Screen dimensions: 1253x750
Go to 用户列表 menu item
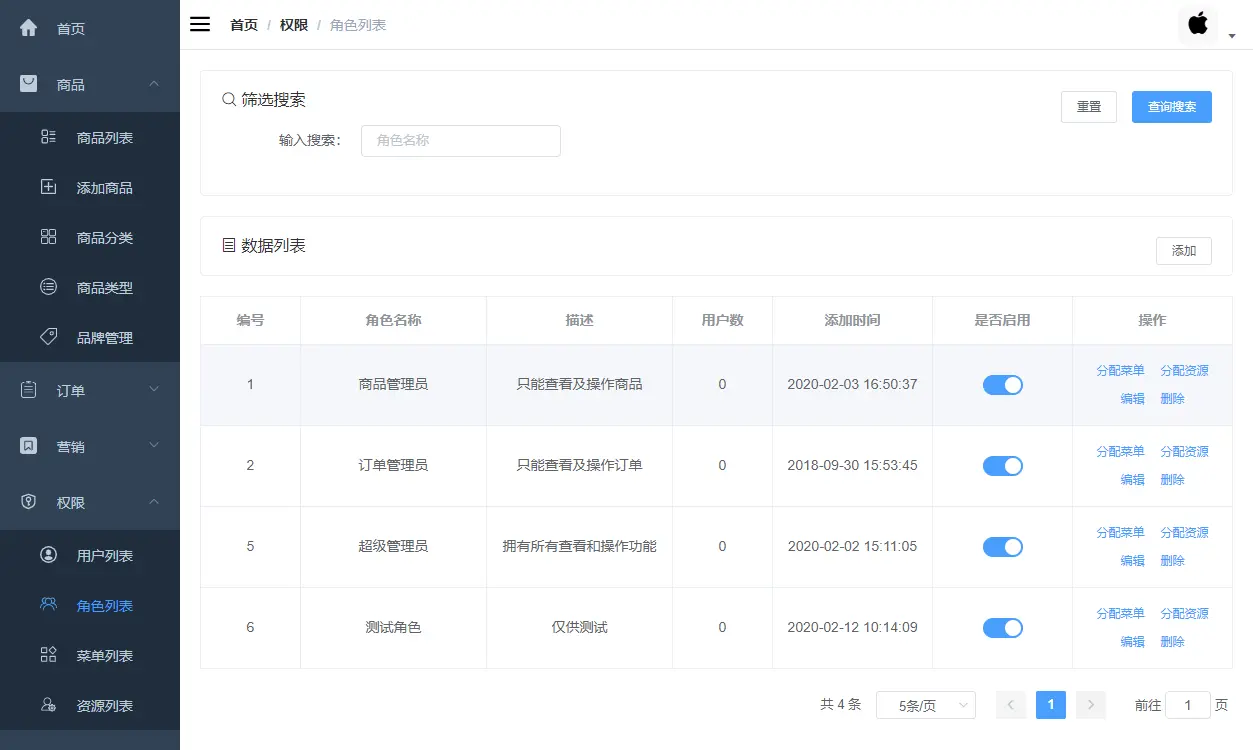90,555
